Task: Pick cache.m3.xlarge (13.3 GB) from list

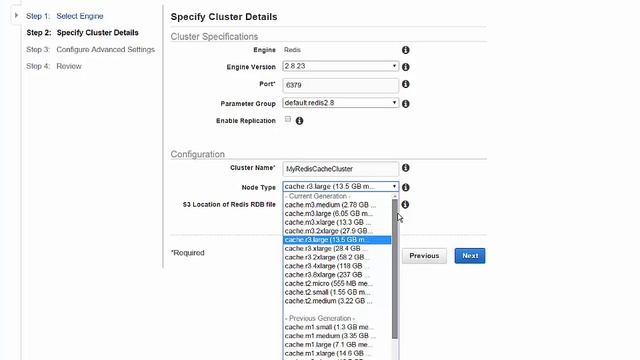Action: coord(337,222)
